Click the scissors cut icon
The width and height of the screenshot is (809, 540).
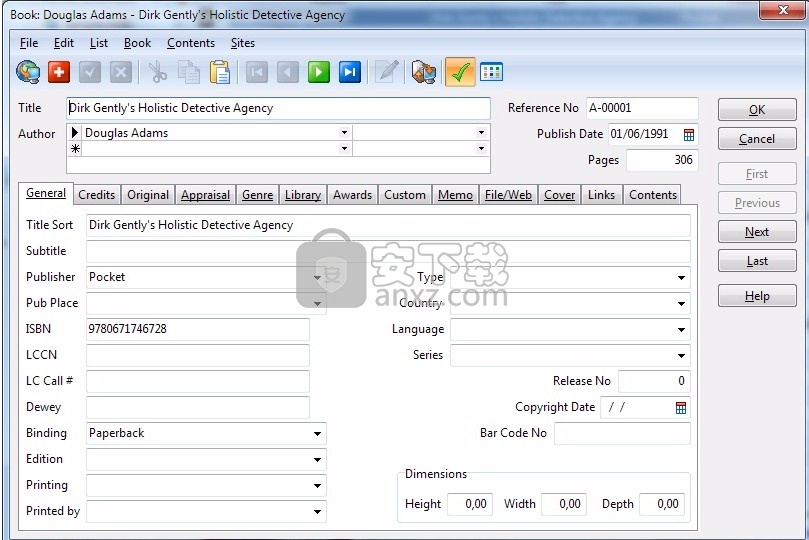point(157,72)
